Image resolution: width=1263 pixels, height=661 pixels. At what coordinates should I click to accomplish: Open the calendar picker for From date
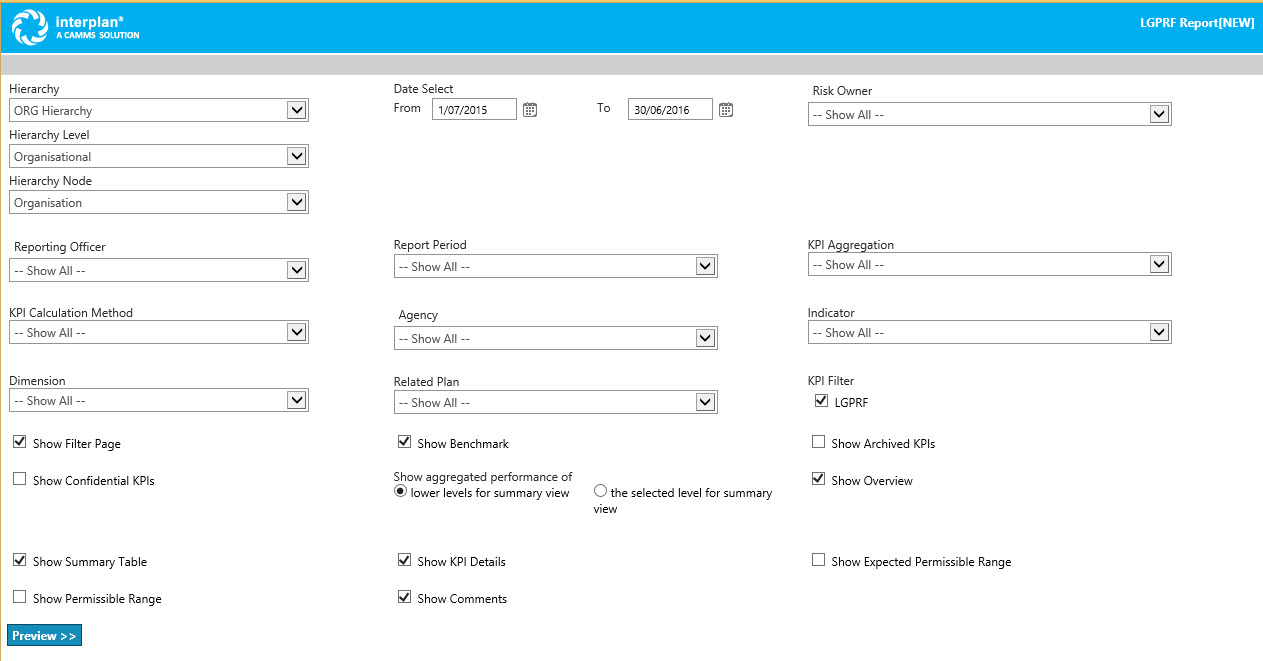[530, 110]
